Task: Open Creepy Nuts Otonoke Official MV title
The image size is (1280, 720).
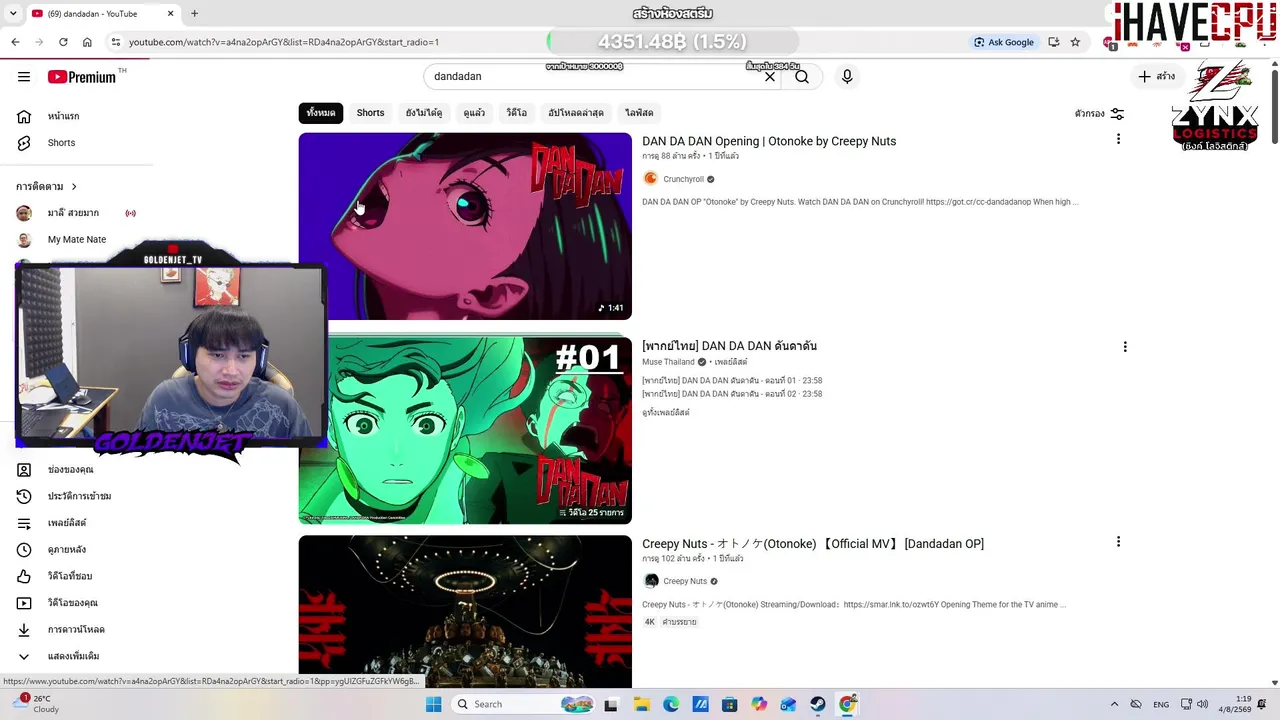Action: 813,544
